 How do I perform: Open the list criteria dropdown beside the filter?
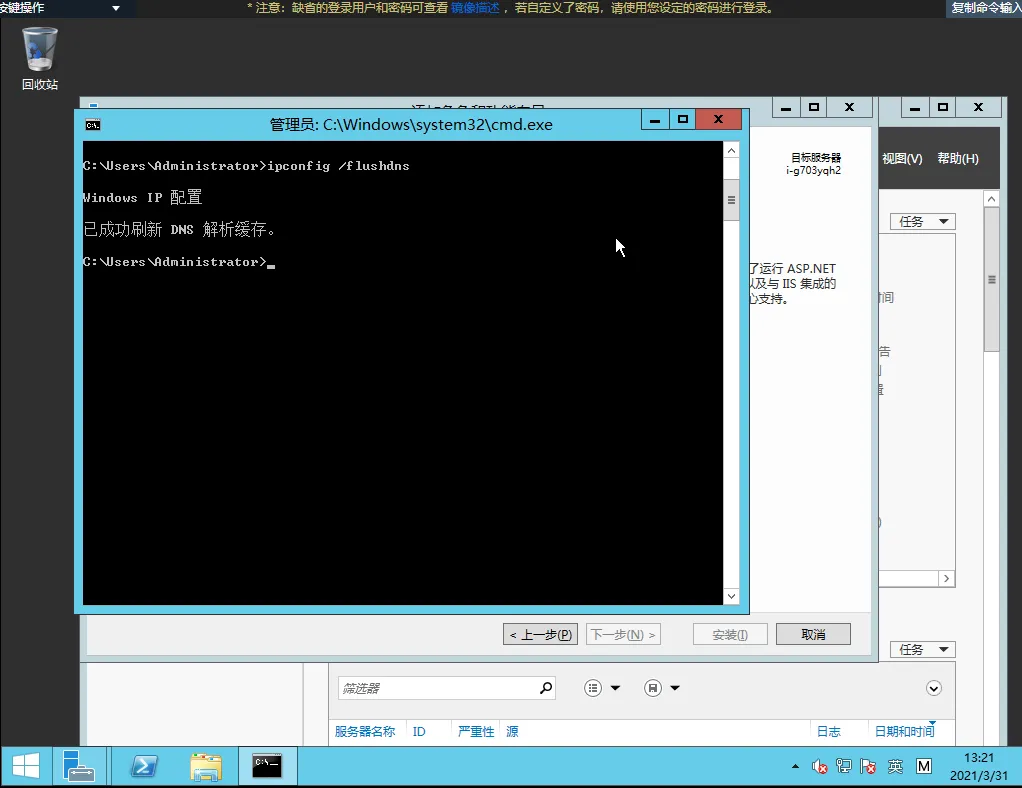tap(603, 688)
